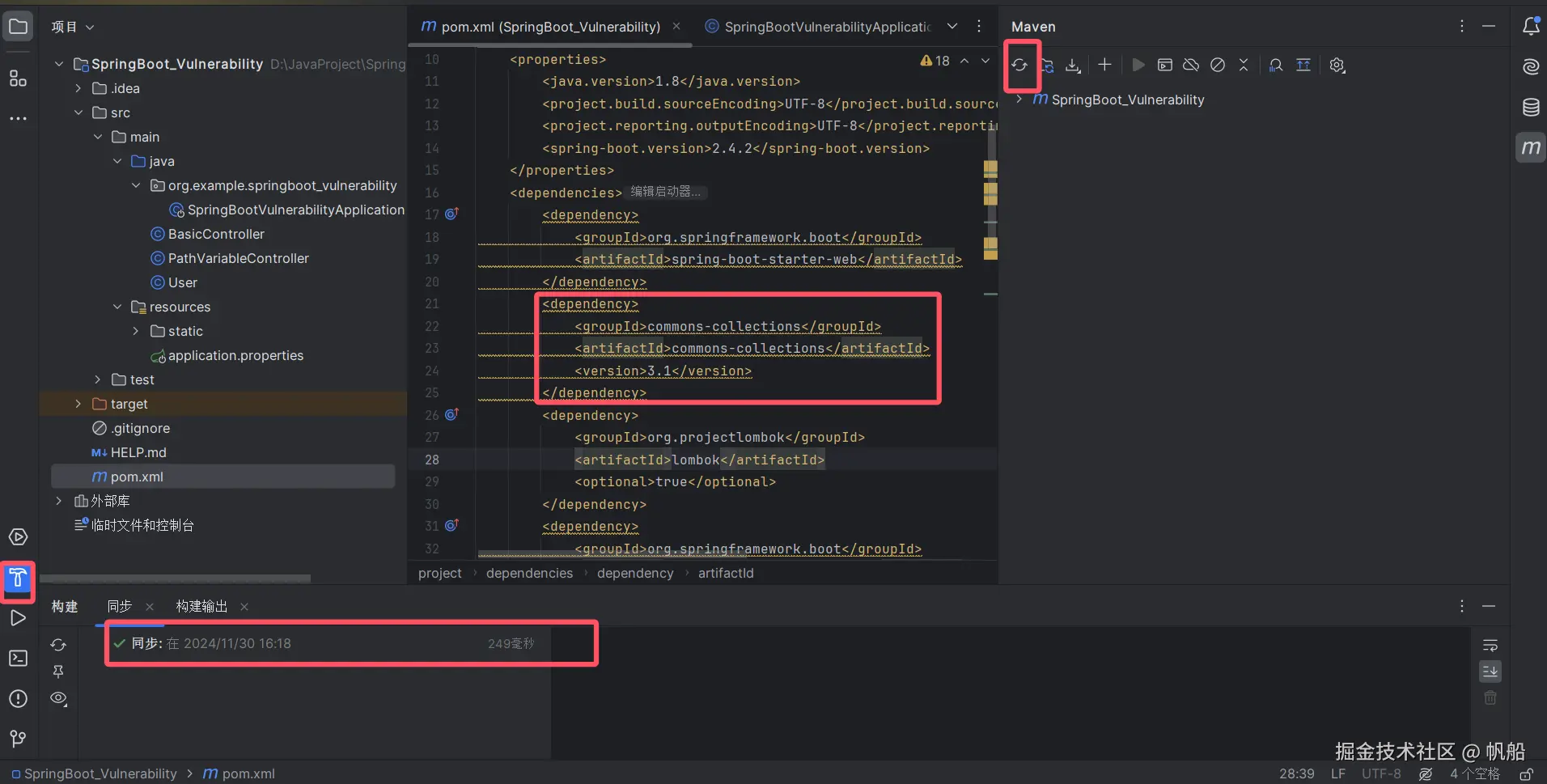This screenshot has width=1547, height=784.
Task: Open Maven settings gear
Action: pyautogui.click(x=1337, y=65)
